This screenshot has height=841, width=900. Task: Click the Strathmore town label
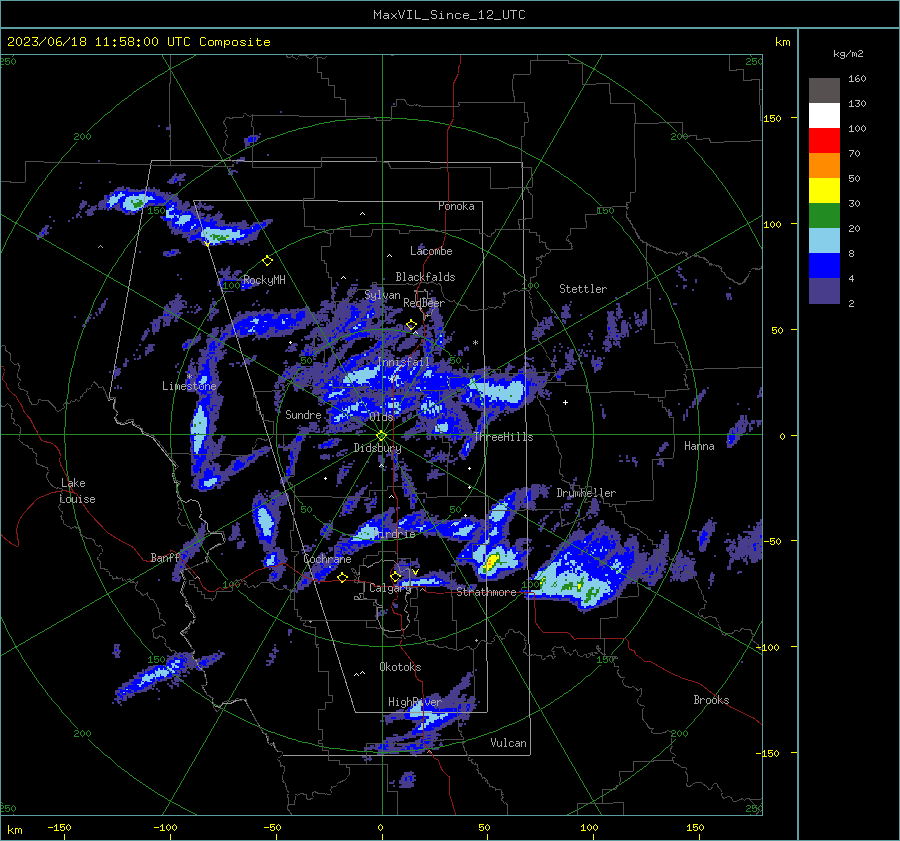pyautogui.click(x=486, y=592)
